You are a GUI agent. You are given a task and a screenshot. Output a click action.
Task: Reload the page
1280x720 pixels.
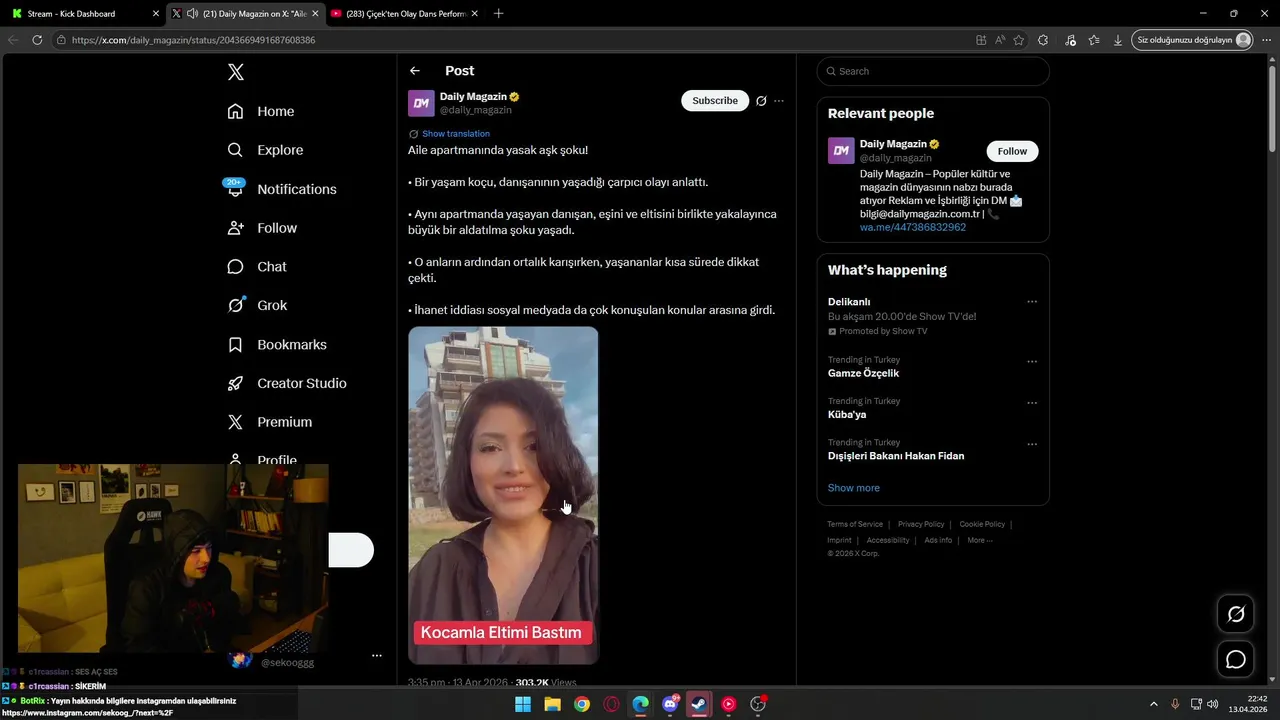tap(37, 40)
